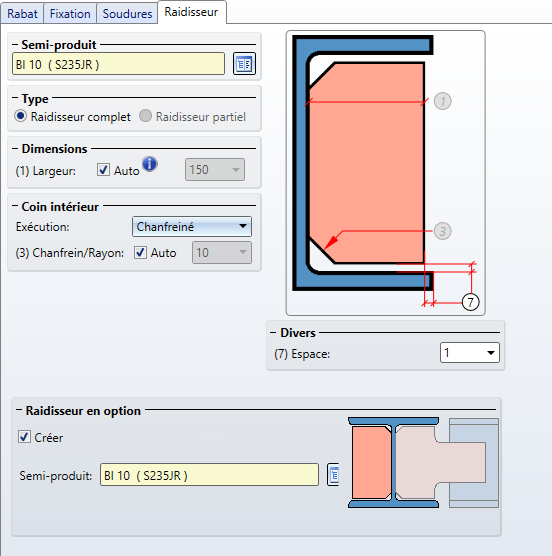Image resolution: width=552 pixels, height=556 pixels.
Task: Click the optional stiffener Semi-produit field
Action: pyautogui.click(x=209, y=474)
